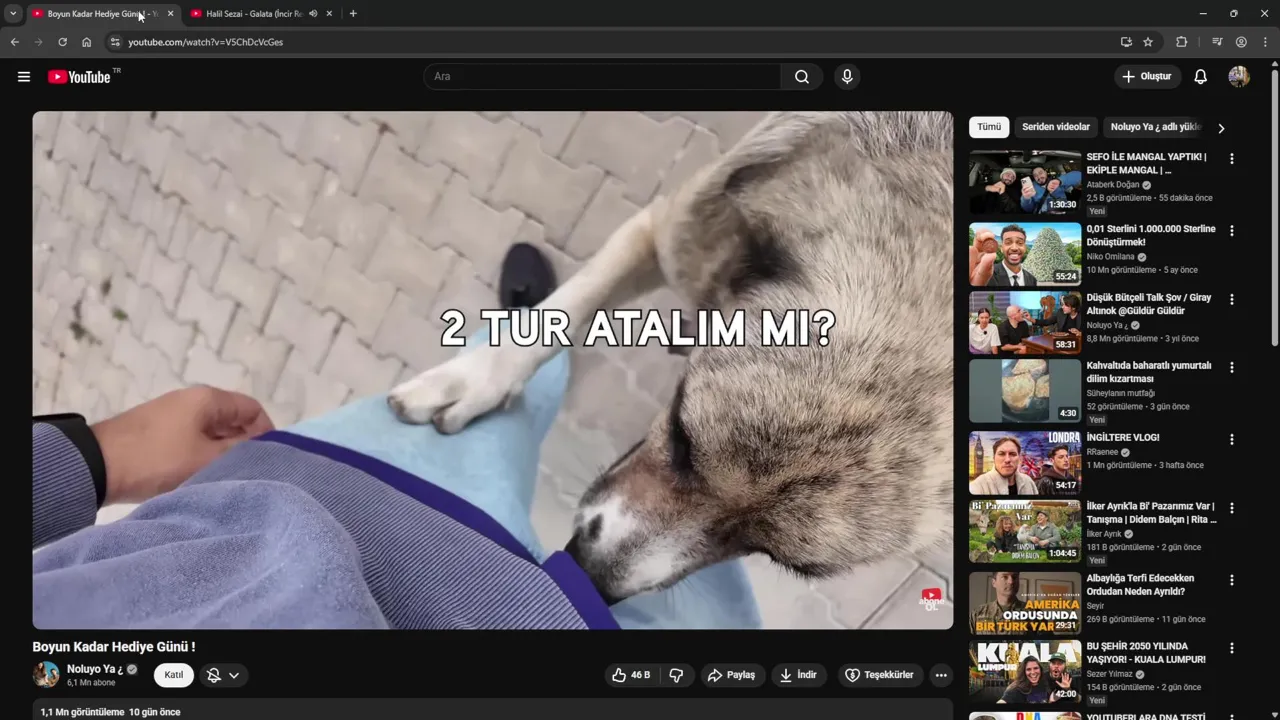Open notification preferences bell dropdown
This screenshot has height=720, width=1280.
tap(223, 675)
